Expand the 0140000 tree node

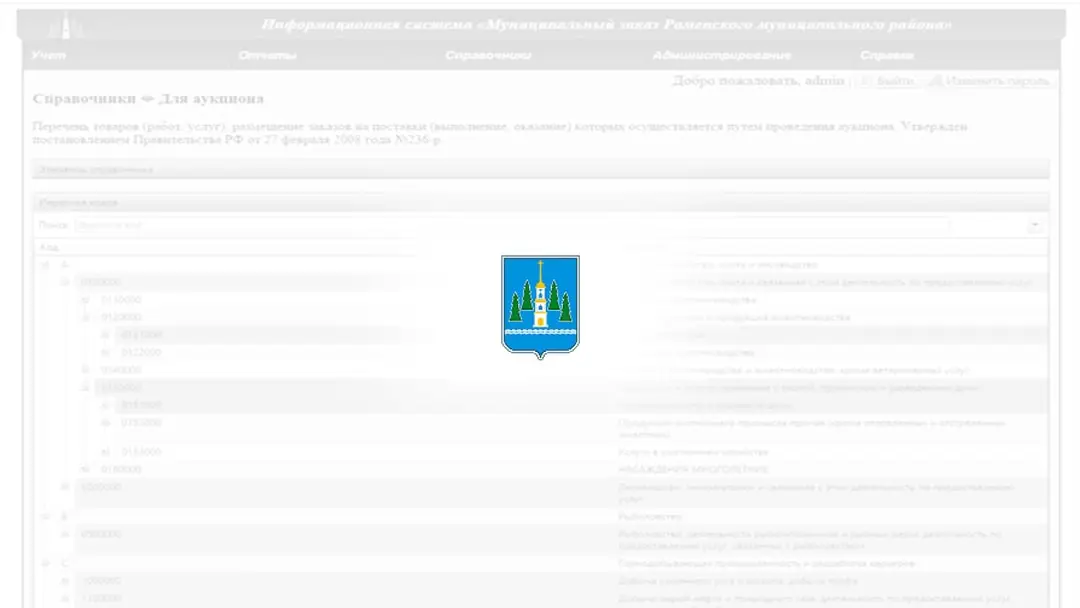85,370
